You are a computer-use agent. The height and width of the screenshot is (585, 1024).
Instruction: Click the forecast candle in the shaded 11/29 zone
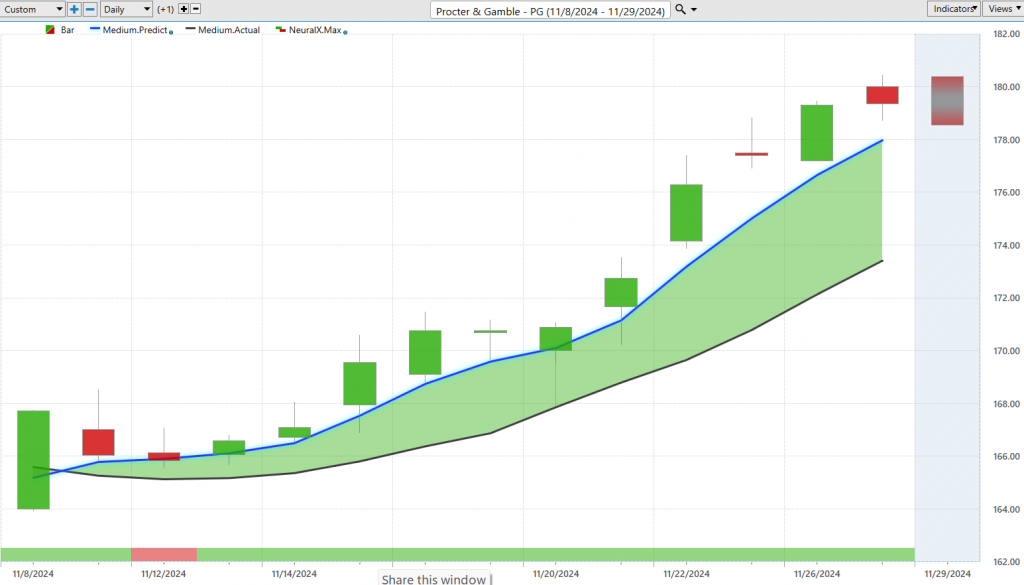pyautogui.click(x=946, y=100)
